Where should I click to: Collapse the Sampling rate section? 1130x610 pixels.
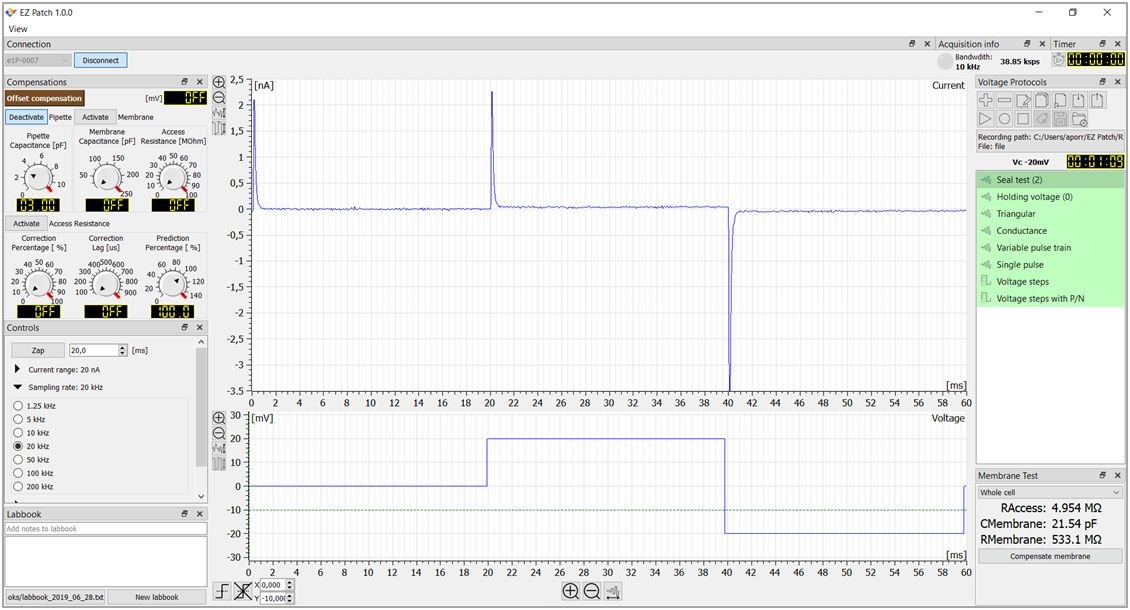coord(17,387)
